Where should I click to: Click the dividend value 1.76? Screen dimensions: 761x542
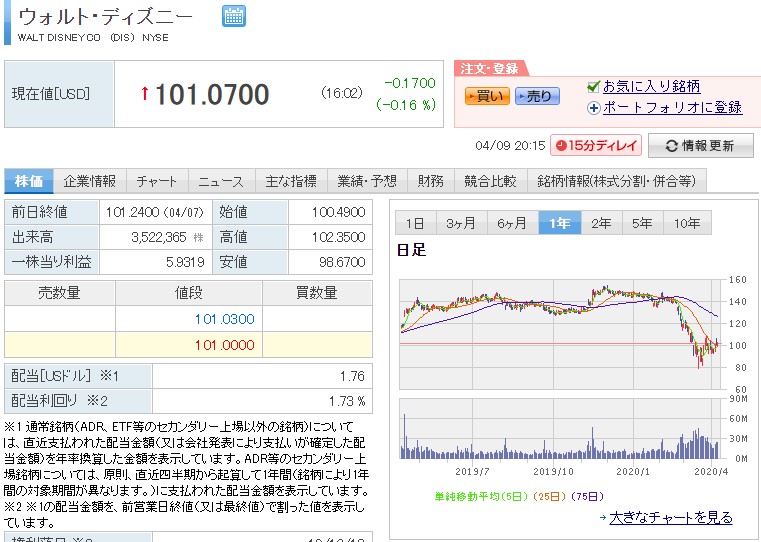[352, 376]
